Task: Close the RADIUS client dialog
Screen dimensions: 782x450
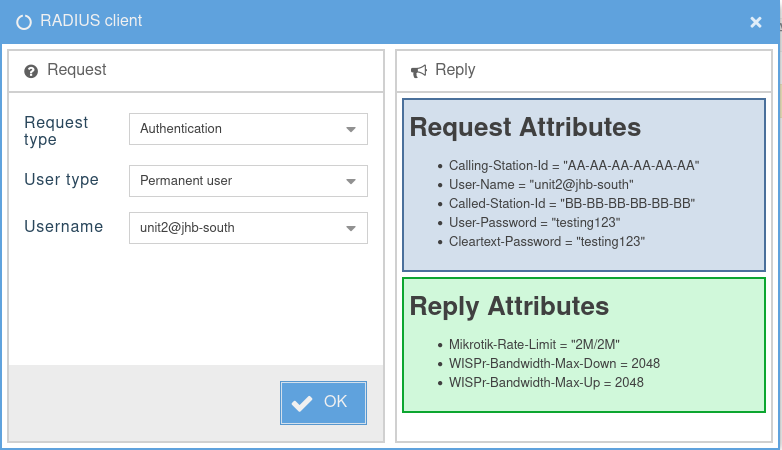Action: [x=756, y=22]
